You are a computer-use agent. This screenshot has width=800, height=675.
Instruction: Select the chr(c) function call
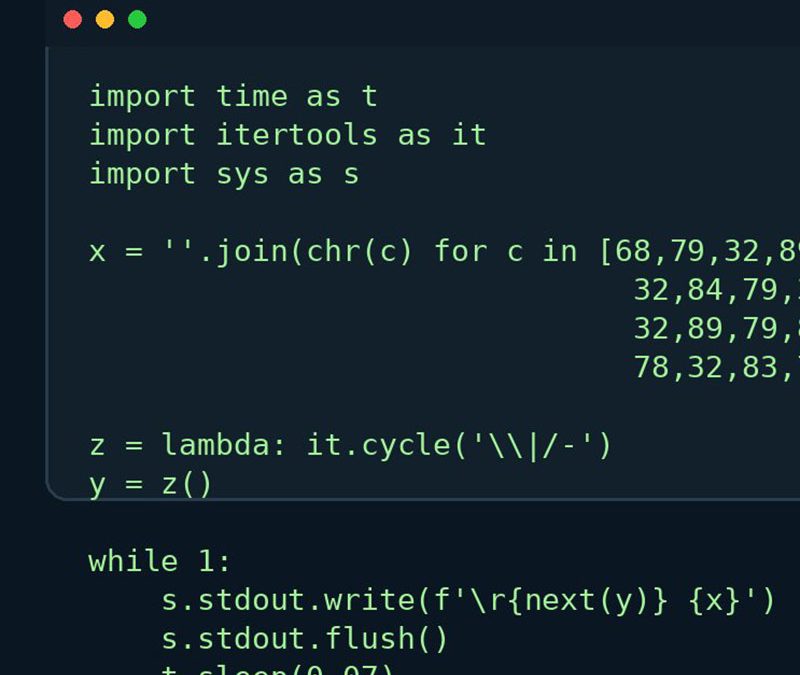[358, 251]
